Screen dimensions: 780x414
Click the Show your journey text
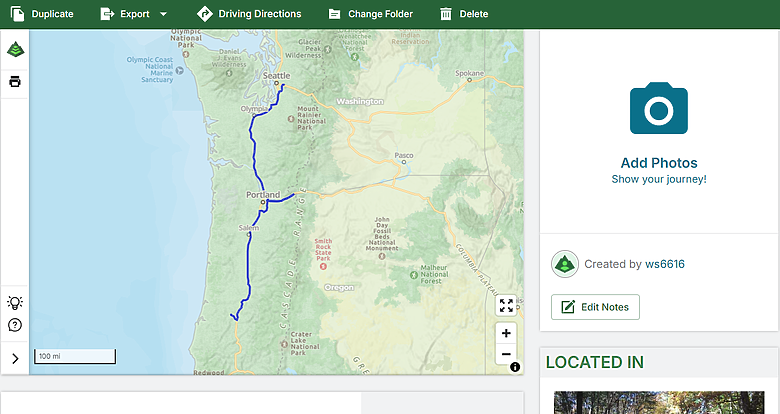tap(659, 179)
